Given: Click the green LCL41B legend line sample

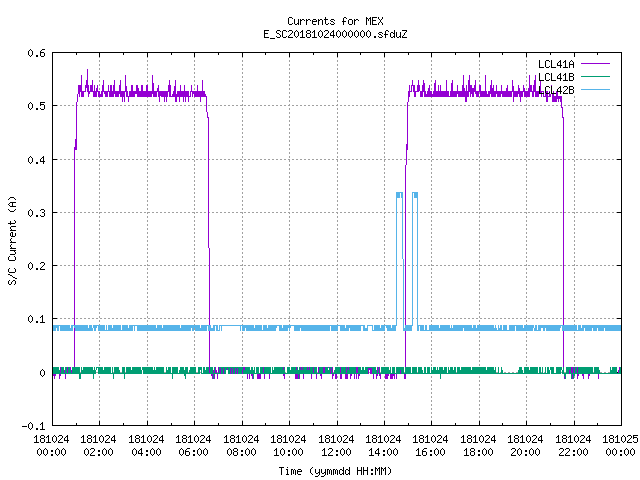Looking at the screenshot, I should [x=595, y=77].
